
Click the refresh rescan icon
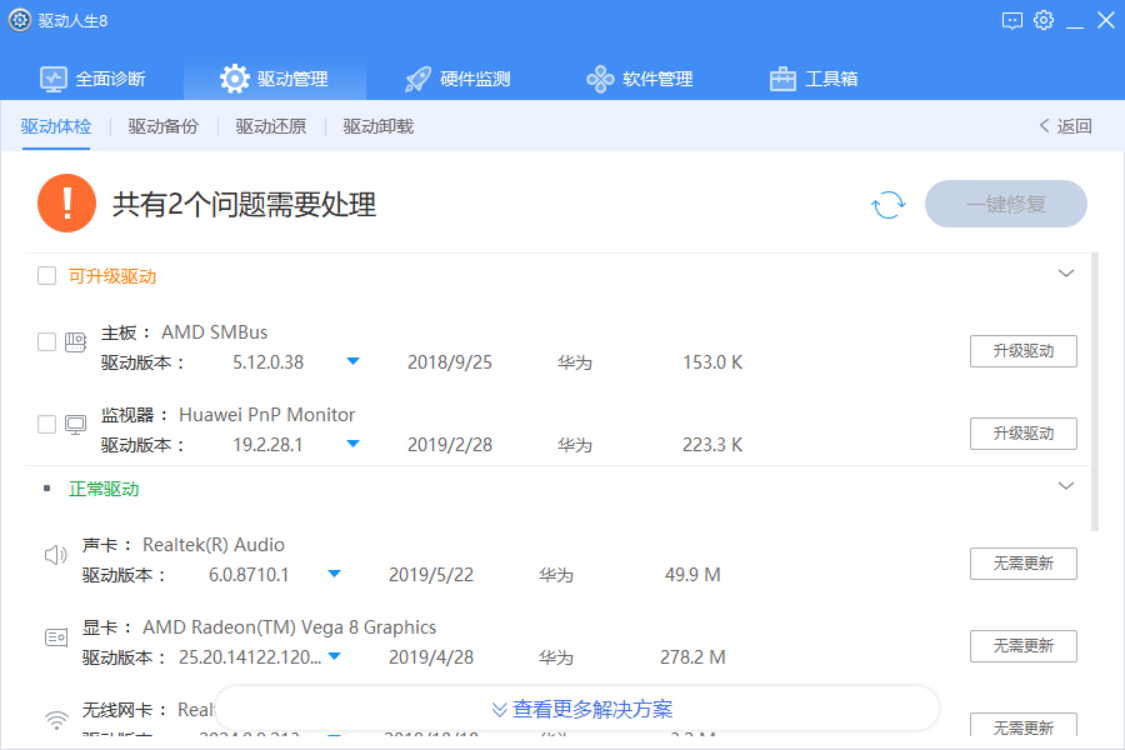[x=888, y=205]
